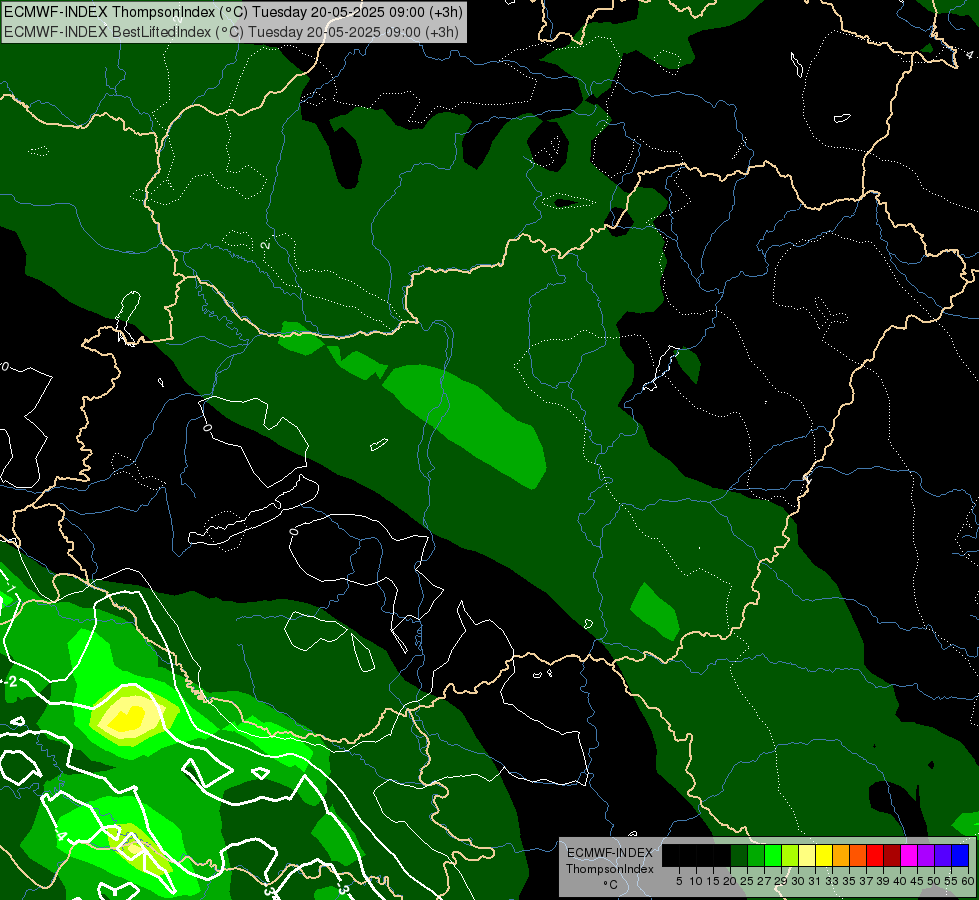Screen dimensions: 979x900
Task: Choose the red 37–39 legend swatch
Action: (x=875, y=855)
